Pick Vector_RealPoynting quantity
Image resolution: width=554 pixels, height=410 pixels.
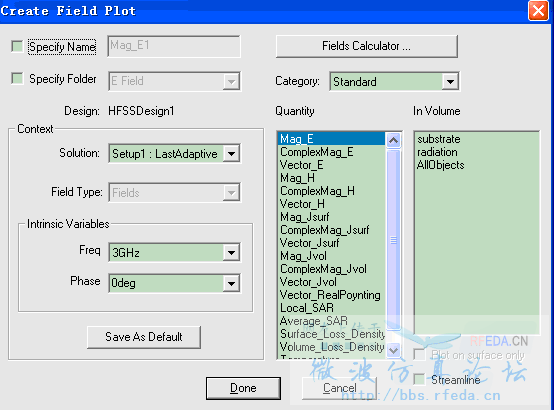click(330, 295)
